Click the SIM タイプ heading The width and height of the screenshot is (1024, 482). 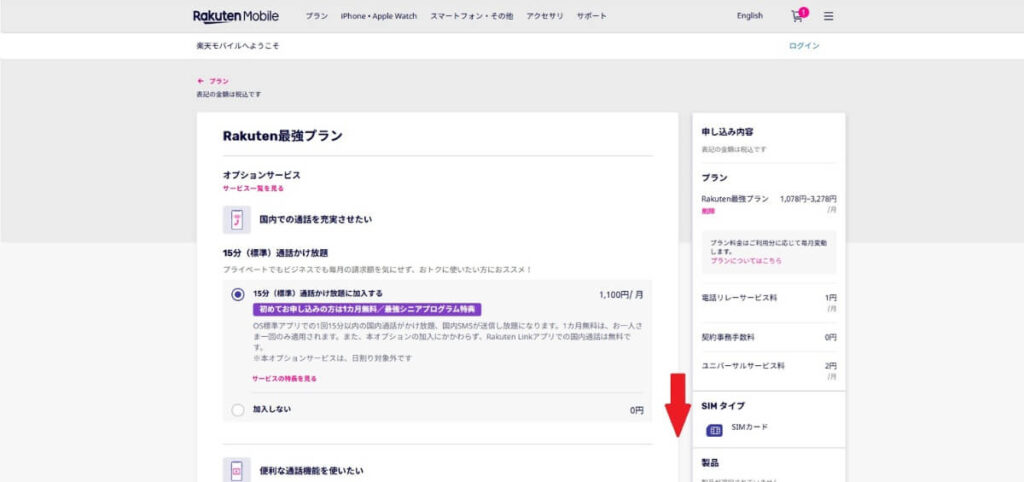pyautogui.click(x=723, y=406)
